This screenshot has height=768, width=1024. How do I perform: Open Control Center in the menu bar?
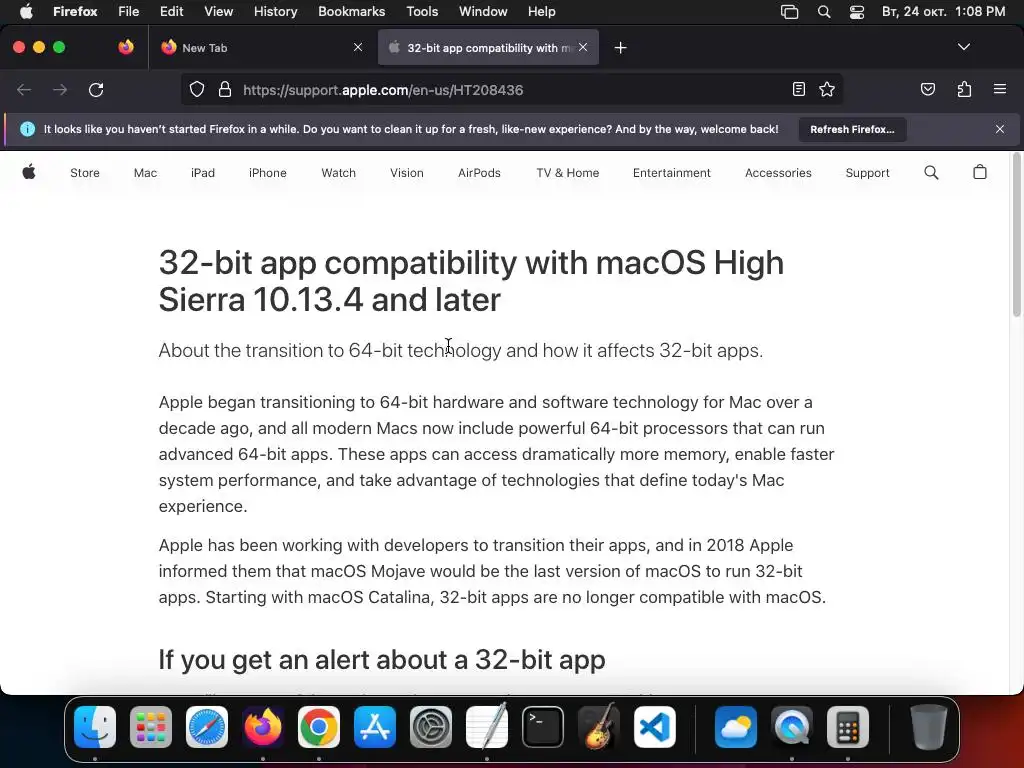857,11
